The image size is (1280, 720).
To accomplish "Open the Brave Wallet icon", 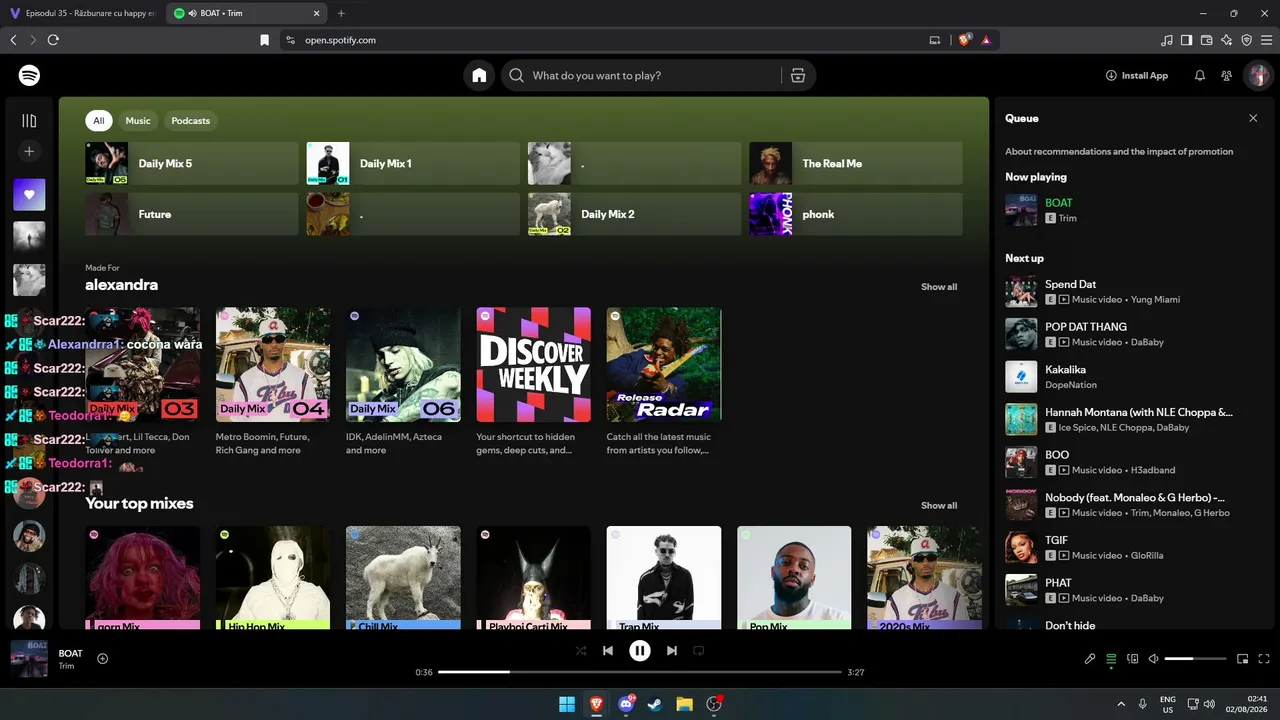I will coord(1206,40).
